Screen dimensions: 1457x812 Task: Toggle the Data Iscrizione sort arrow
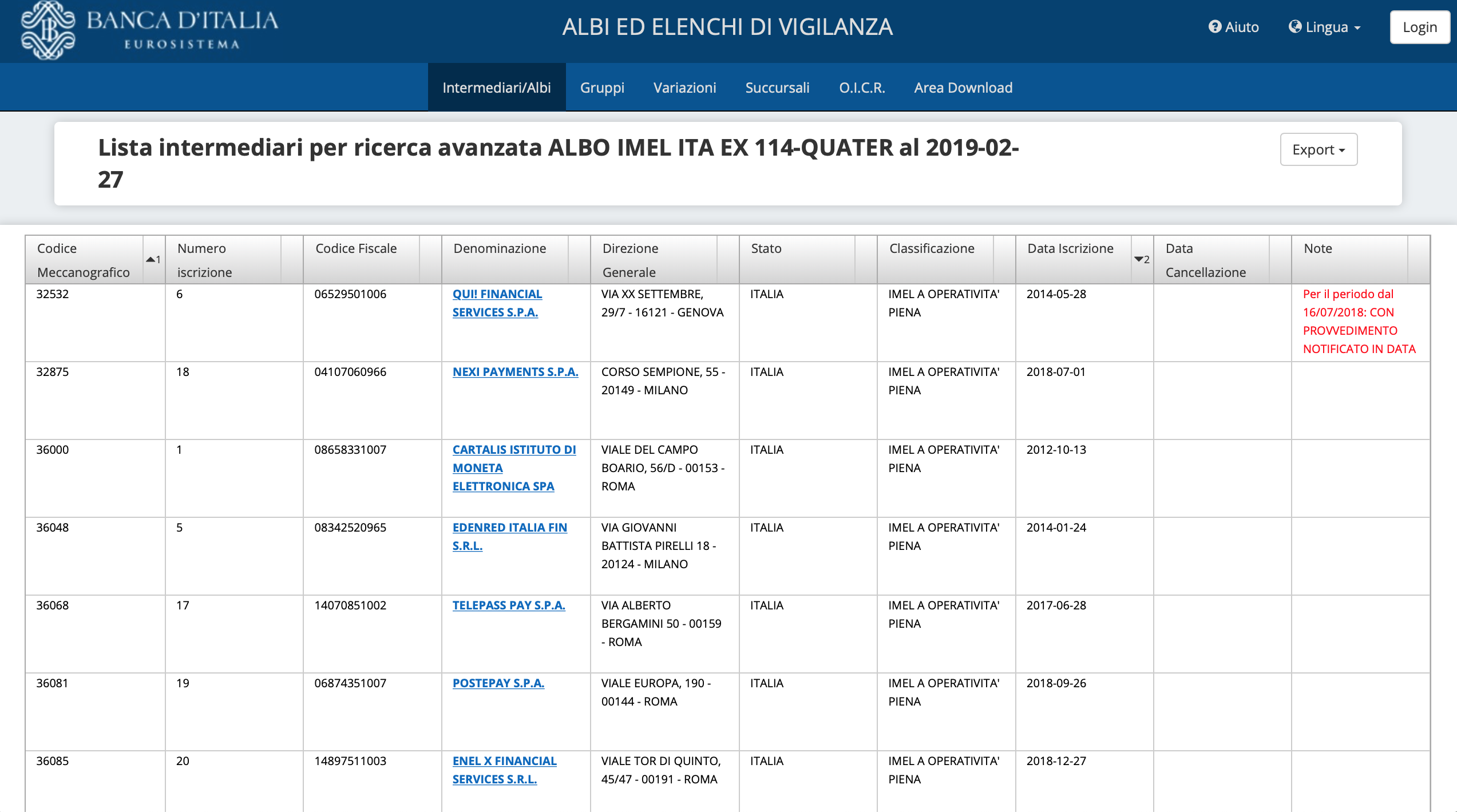click(1142, 260)
